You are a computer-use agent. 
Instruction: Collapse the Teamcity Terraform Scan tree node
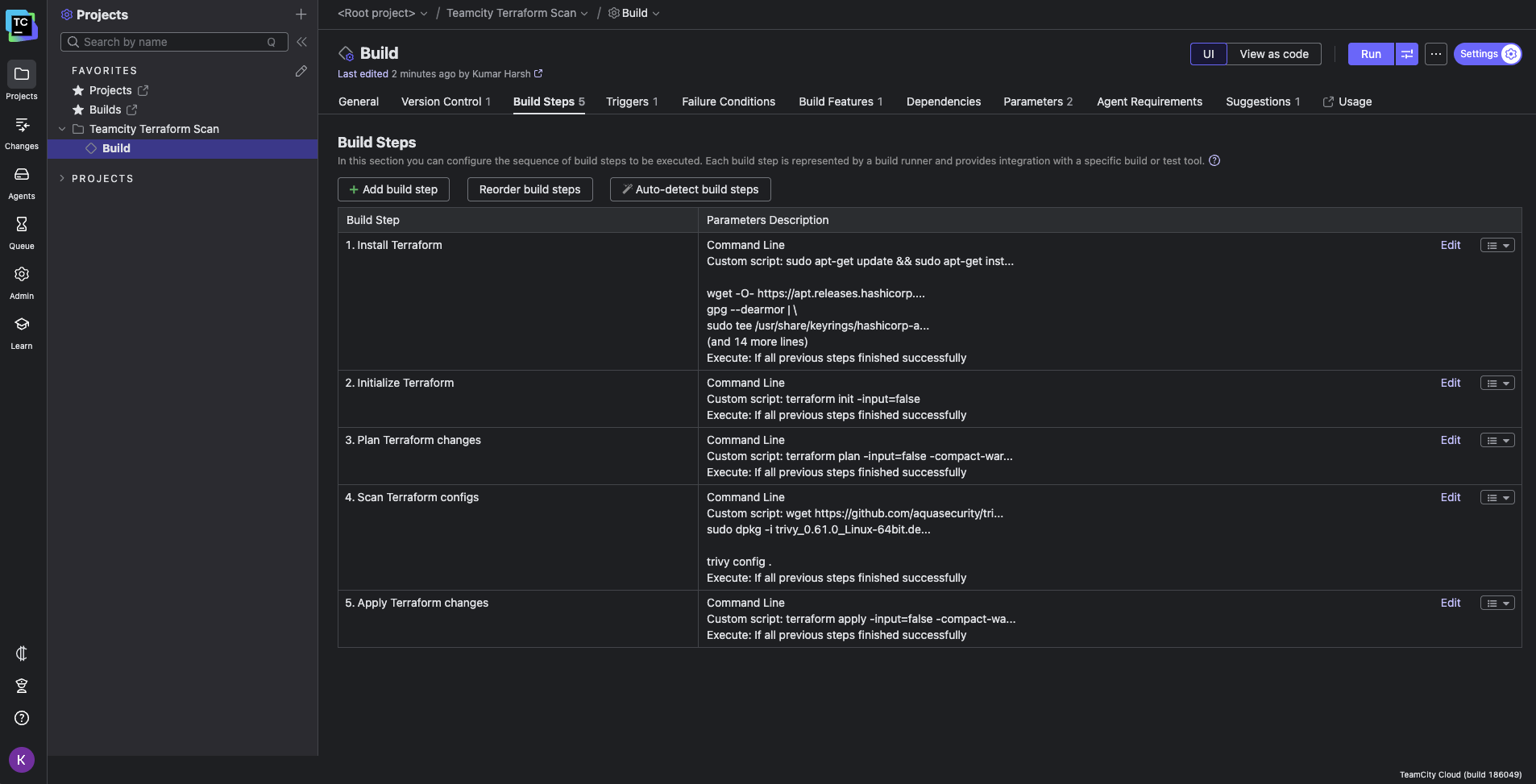click(62, 129)
